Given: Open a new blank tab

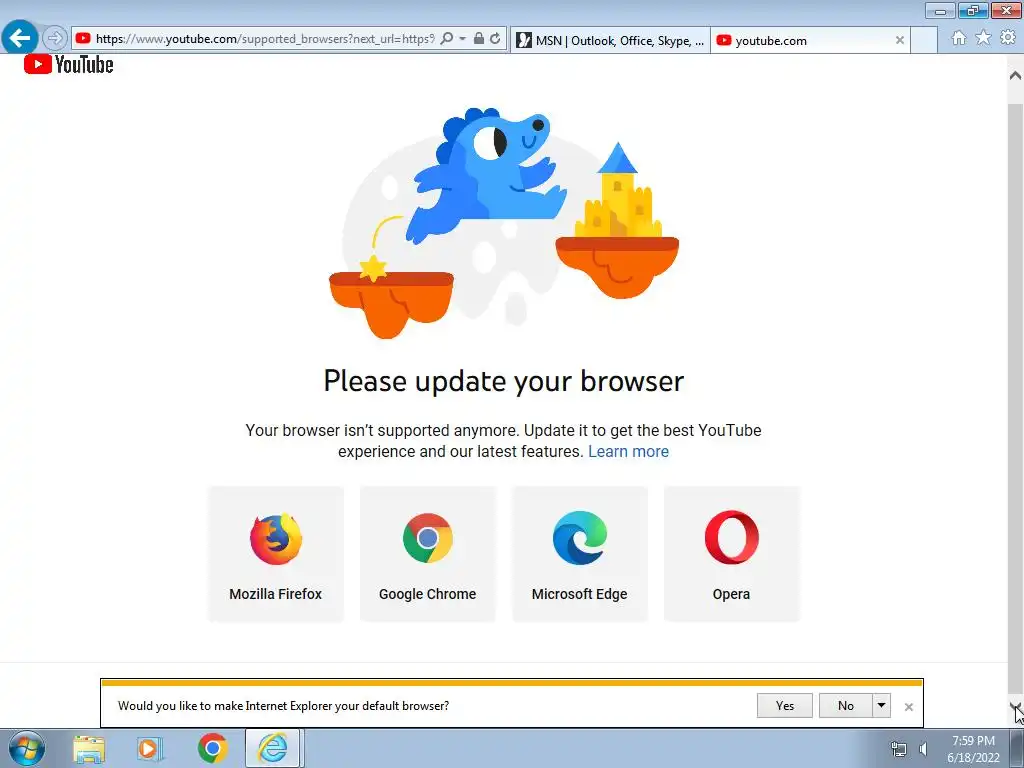Looking at the screenshot, I should (923, 40).
